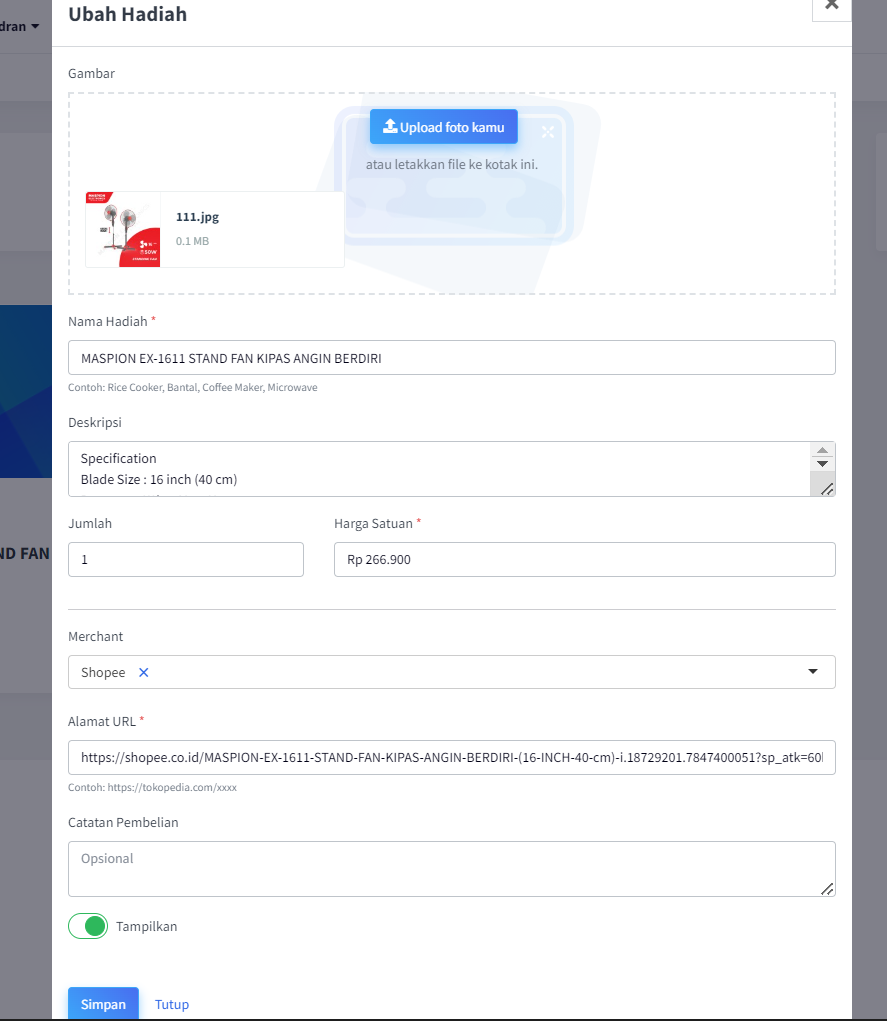Focus the Nama Hadiah input field

pos(451,357)
